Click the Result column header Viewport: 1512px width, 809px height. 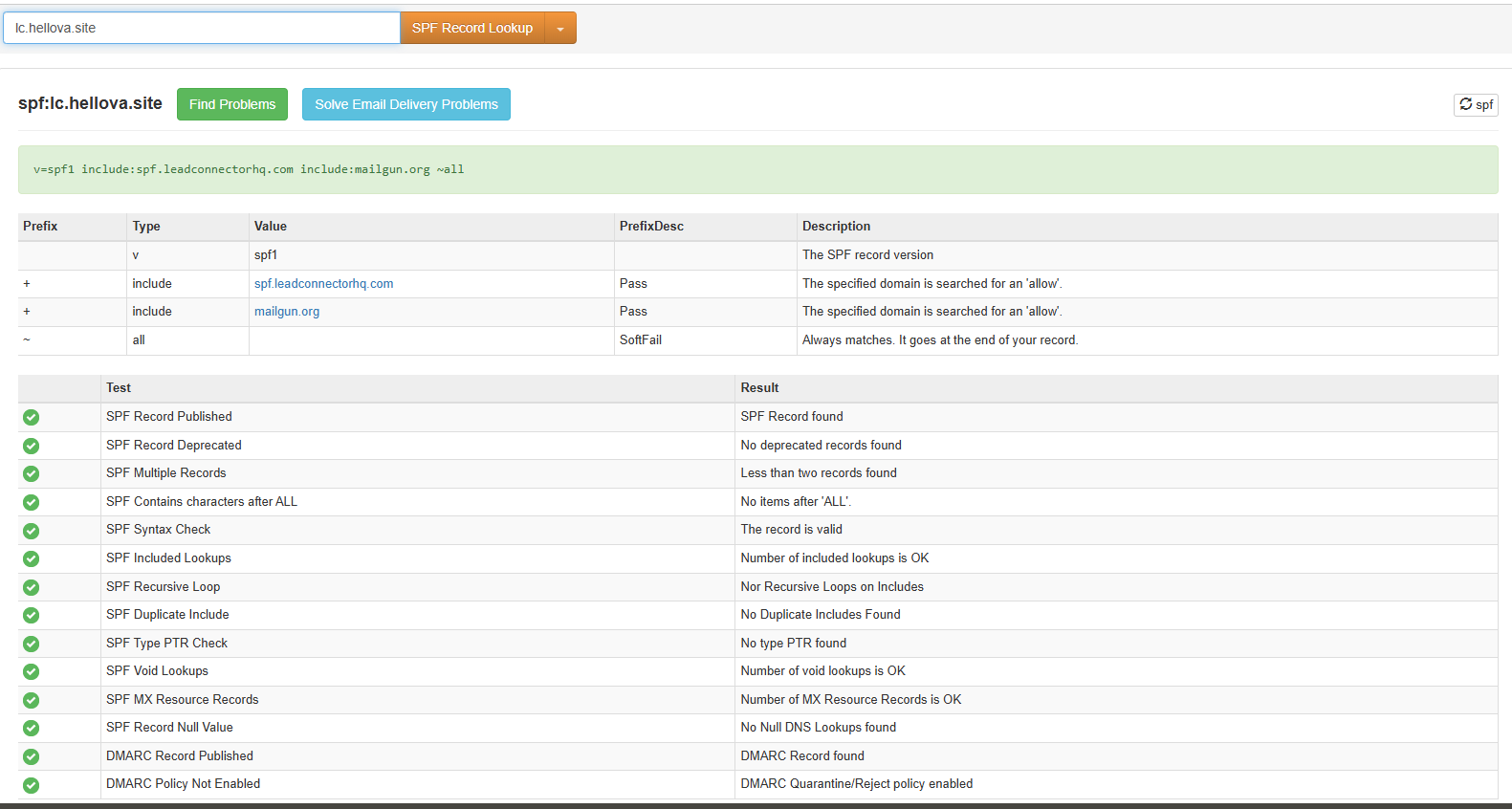759,388
